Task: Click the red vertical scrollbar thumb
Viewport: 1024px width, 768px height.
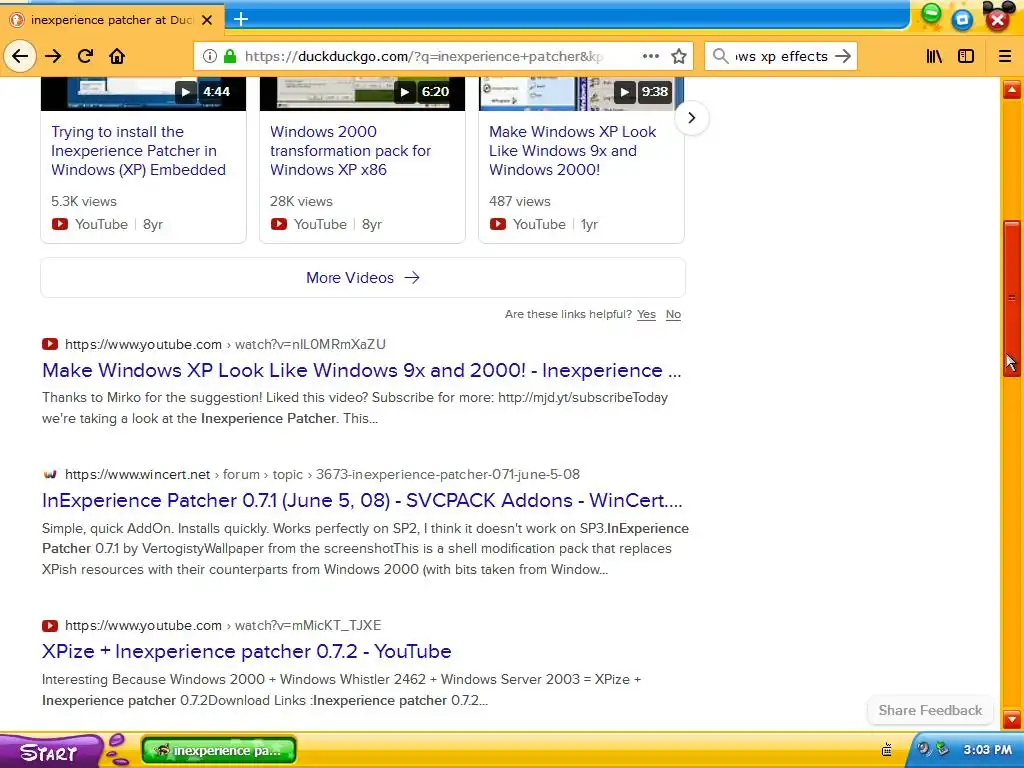Action: point(1012,299)
